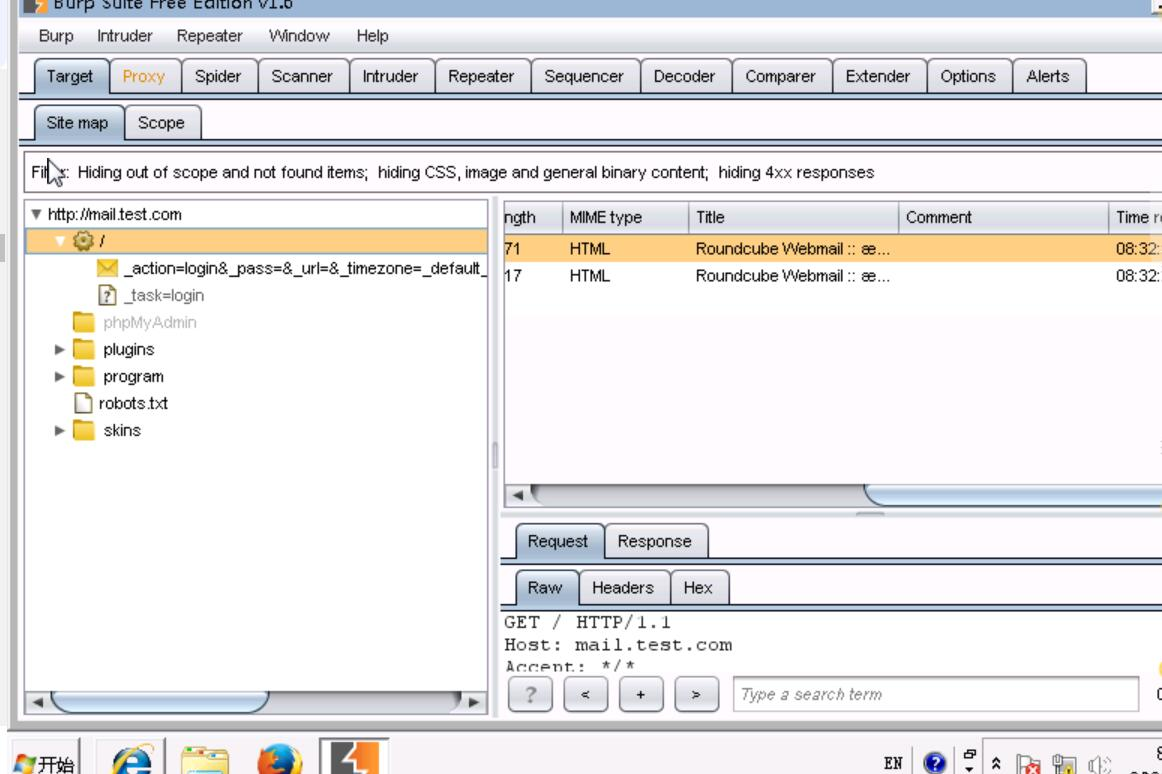Click the + search options button
The image size is (1162, 774).
[641, 695]
